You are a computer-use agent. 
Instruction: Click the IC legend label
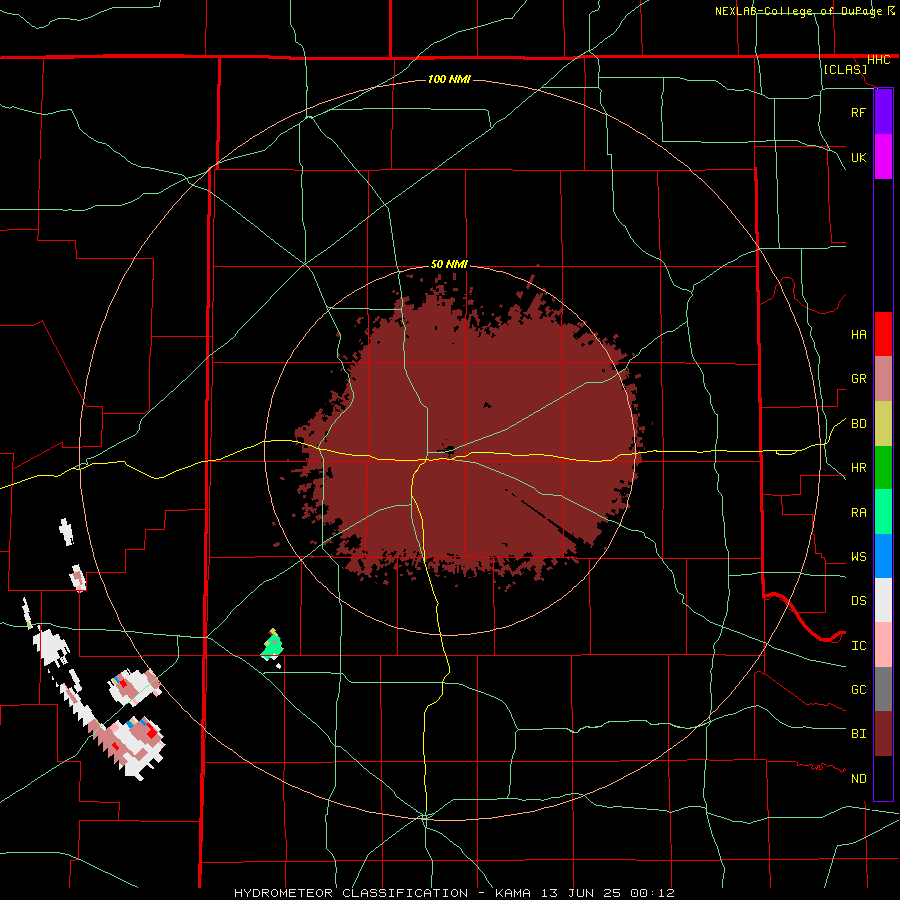click(x=858, y=646)
